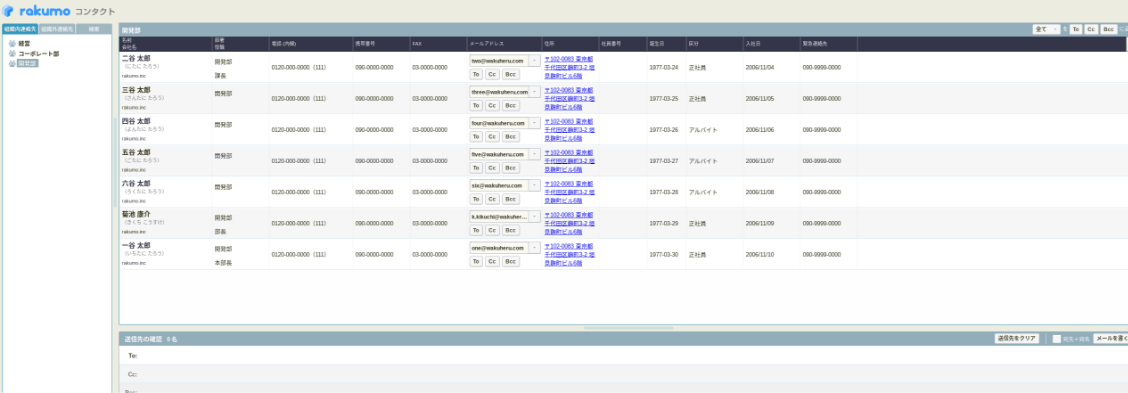Viewport: 1128px width, 393px height.
Task: Switch to the 組織外連絡先 tab
Action: coord(57,29)
